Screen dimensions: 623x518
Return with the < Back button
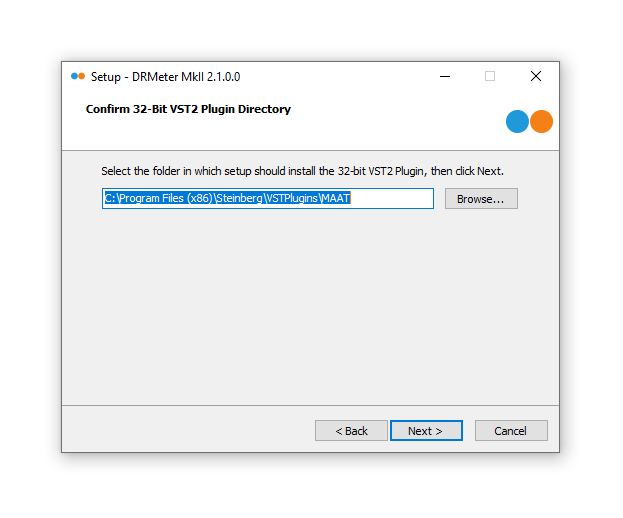tap(351, 430)
